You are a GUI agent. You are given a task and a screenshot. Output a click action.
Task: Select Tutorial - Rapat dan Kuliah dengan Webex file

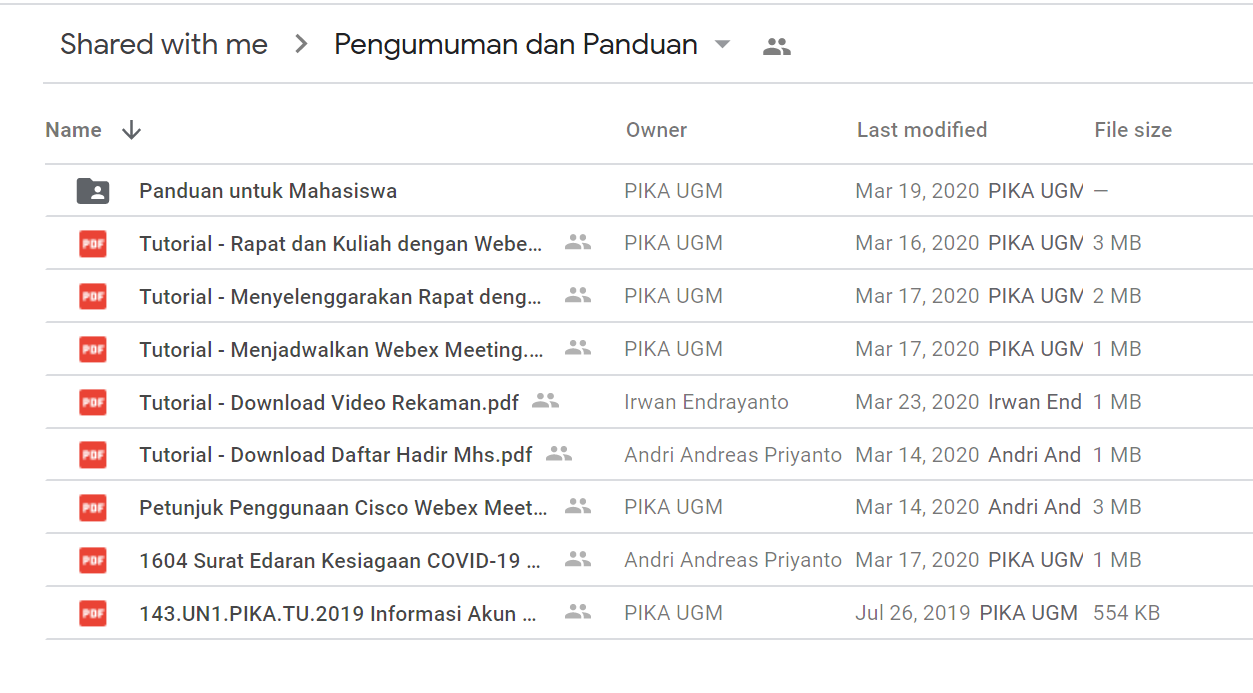[341, 243]
